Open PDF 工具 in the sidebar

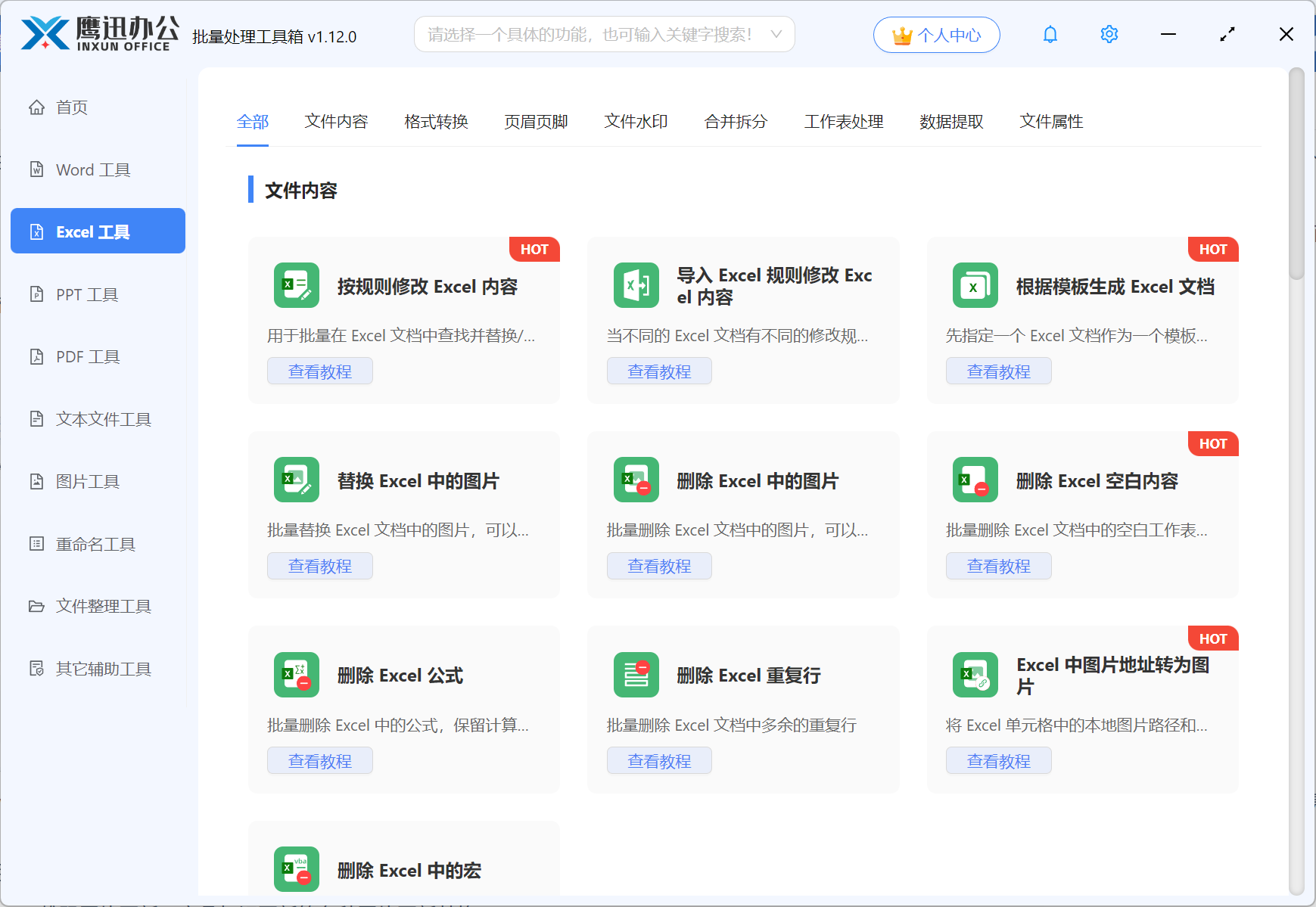point(88,356)
